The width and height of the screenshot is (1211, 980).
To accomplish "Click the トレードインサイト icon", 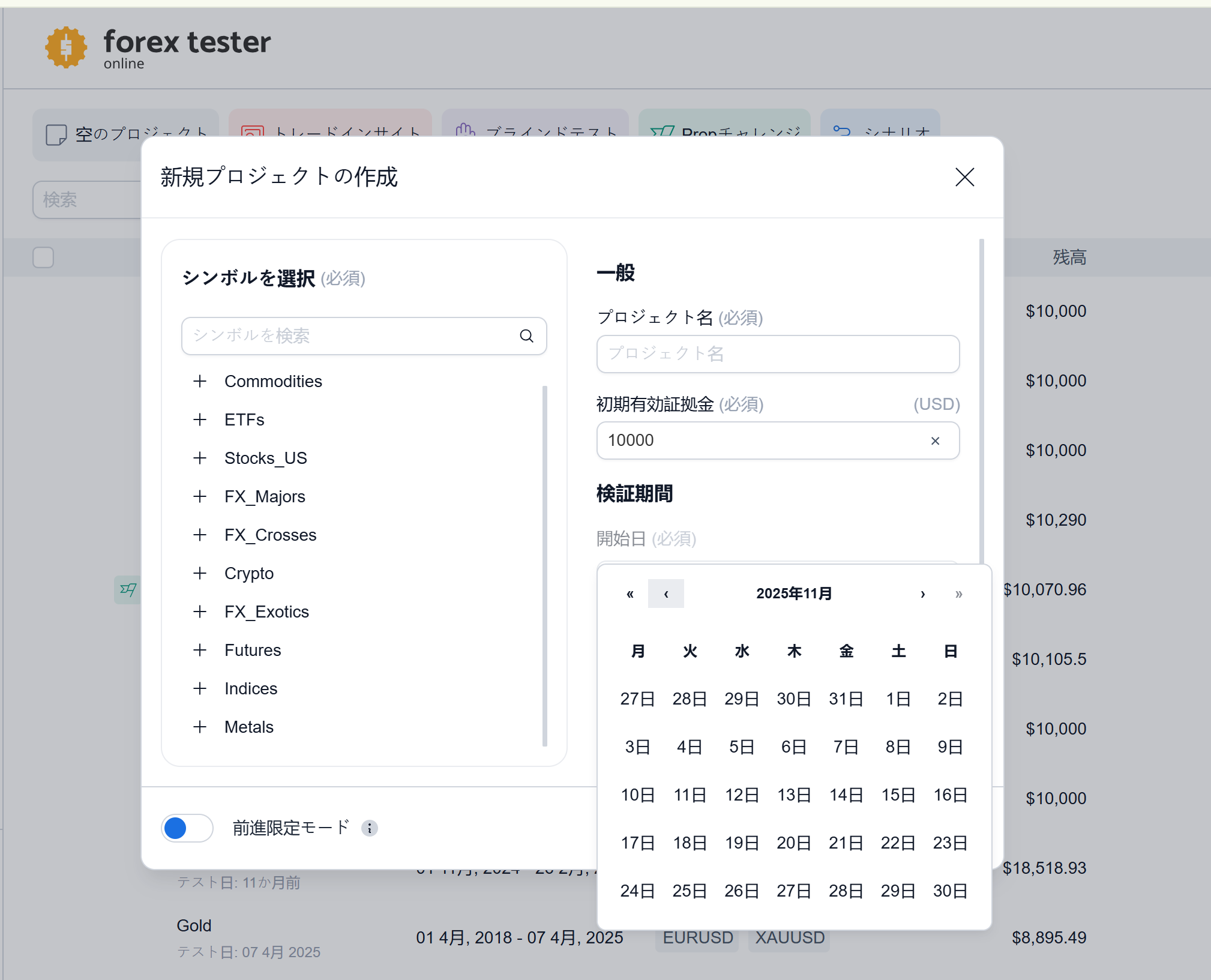I will [x=252, y=132].
